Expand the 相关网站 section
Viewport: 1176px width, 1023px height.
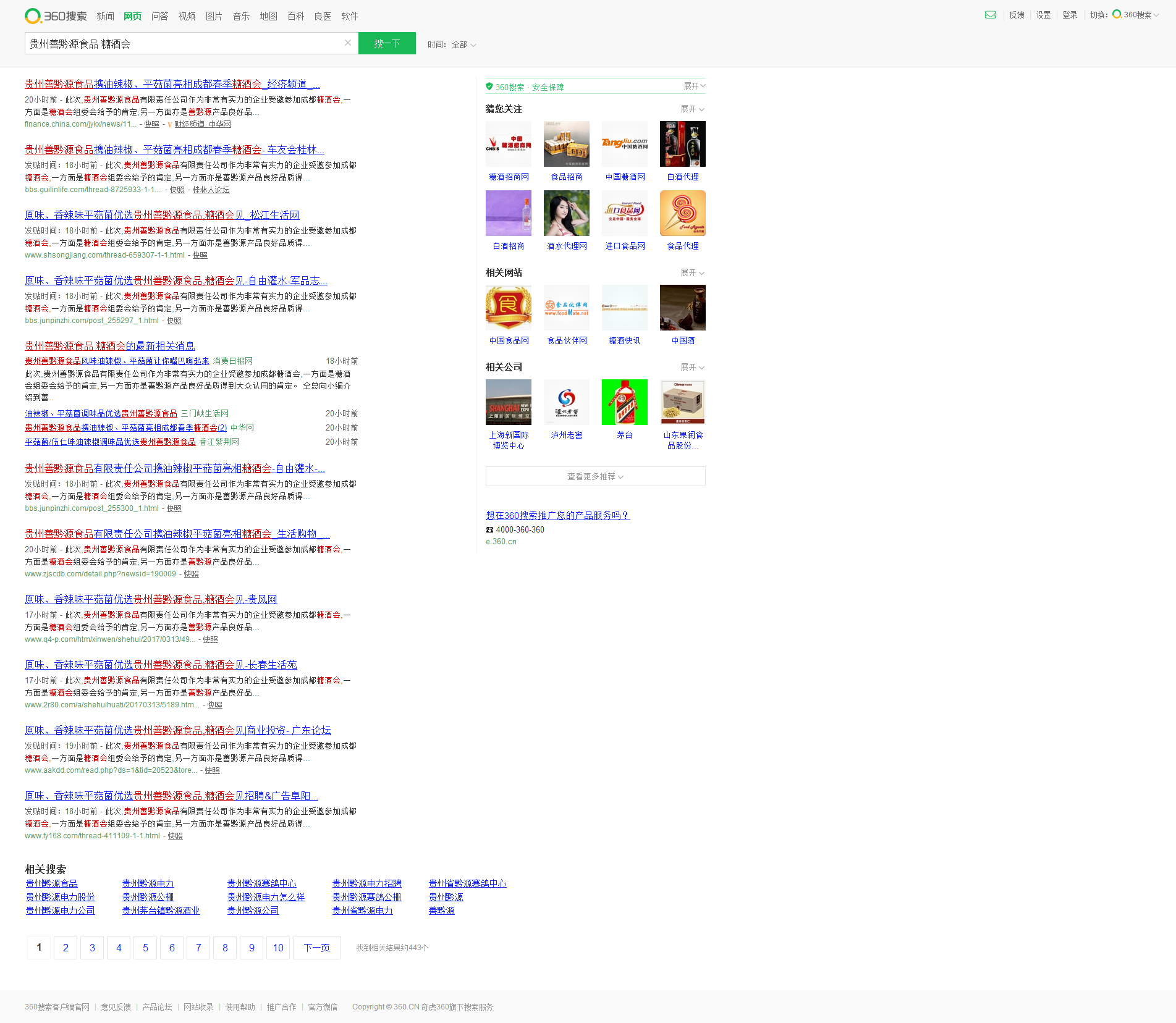tap(692, 272)
